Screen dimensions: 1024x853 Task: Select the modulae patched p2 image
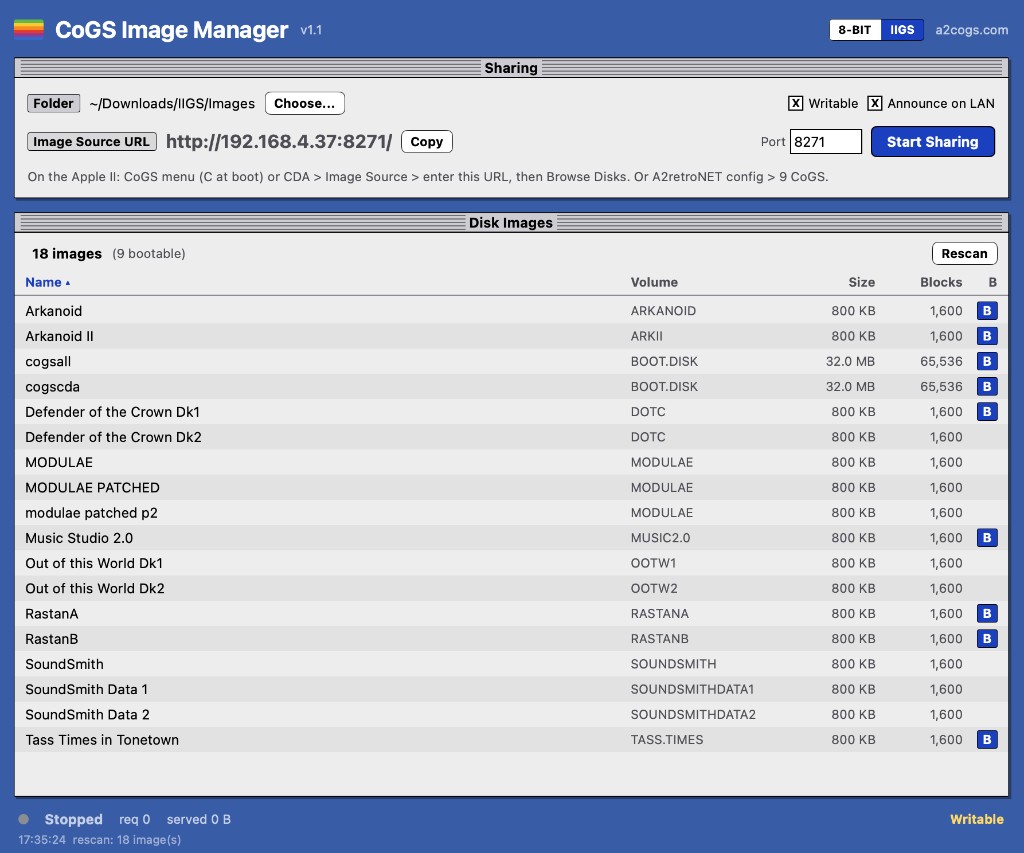click(511, 513)
